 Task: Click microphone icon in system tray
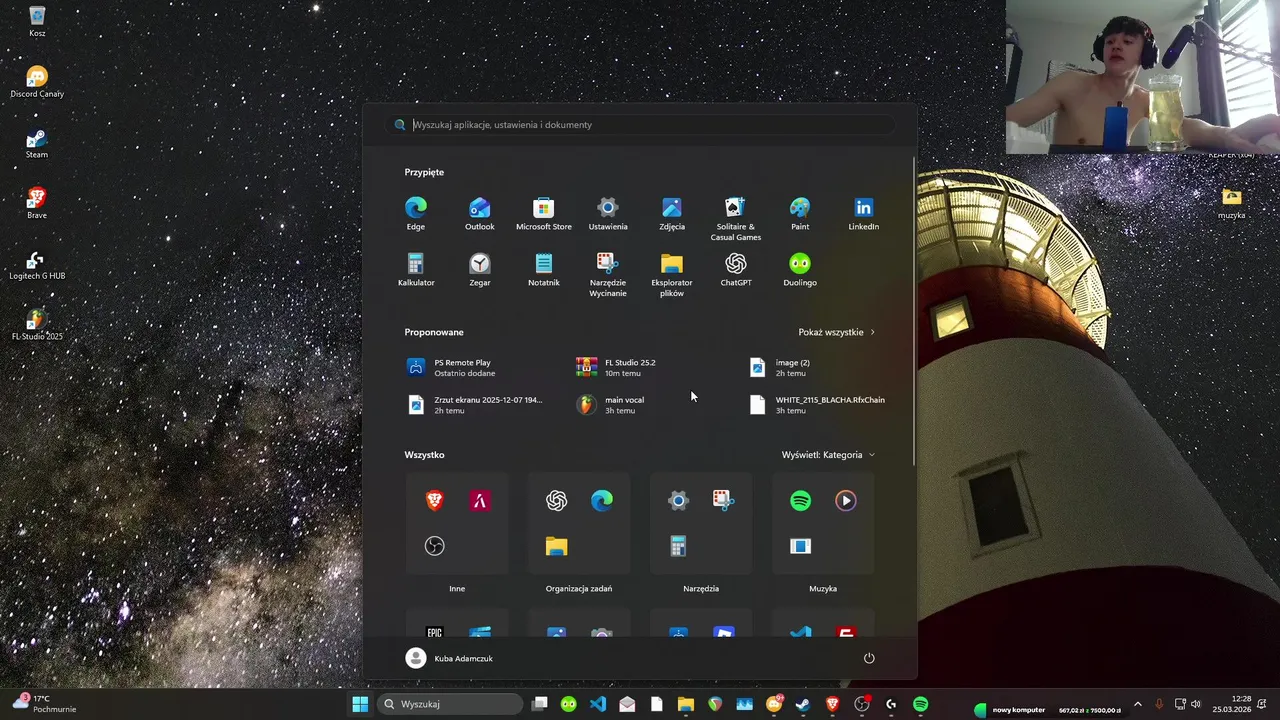click(x=1159, y=704)
